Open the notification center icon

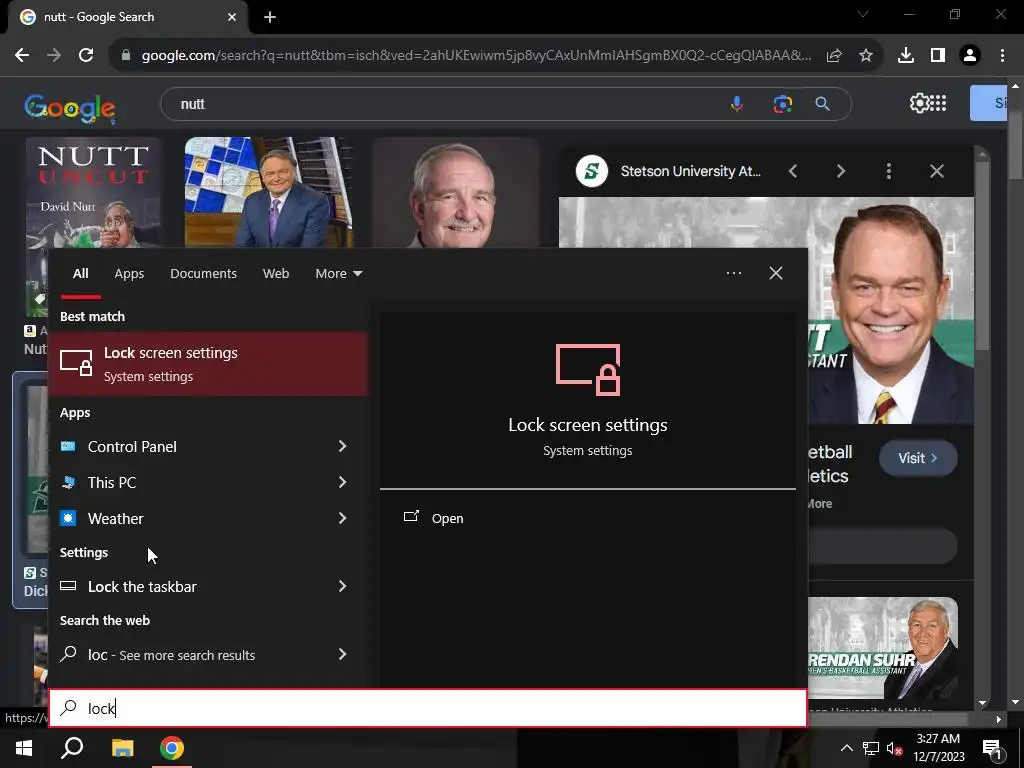(x=992, y=748)
